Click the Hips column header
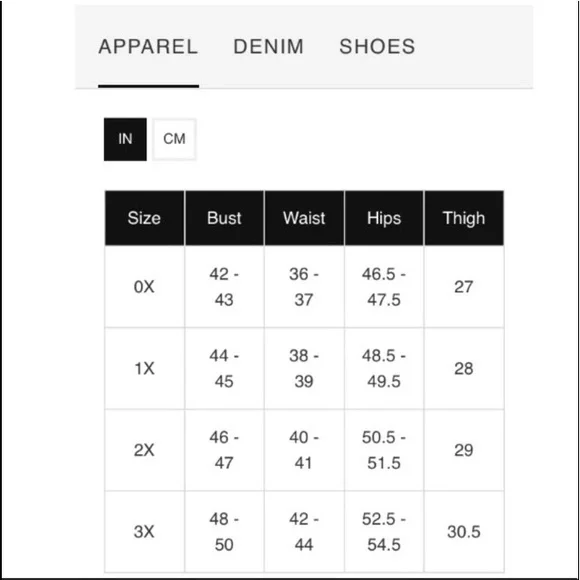This screenshot has height=580, width=580. tap(384, 218)
